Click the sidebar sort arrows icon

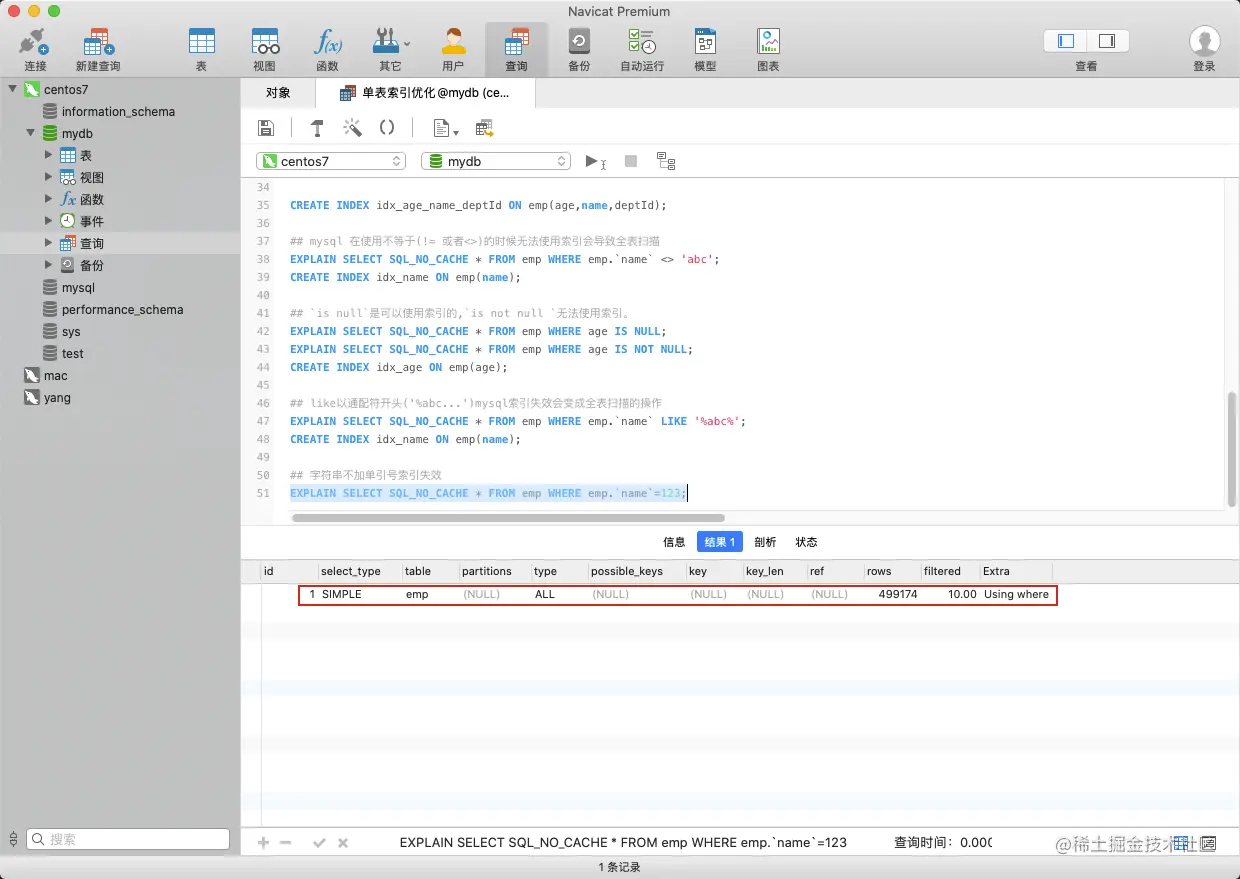click(x=13, y=840)
